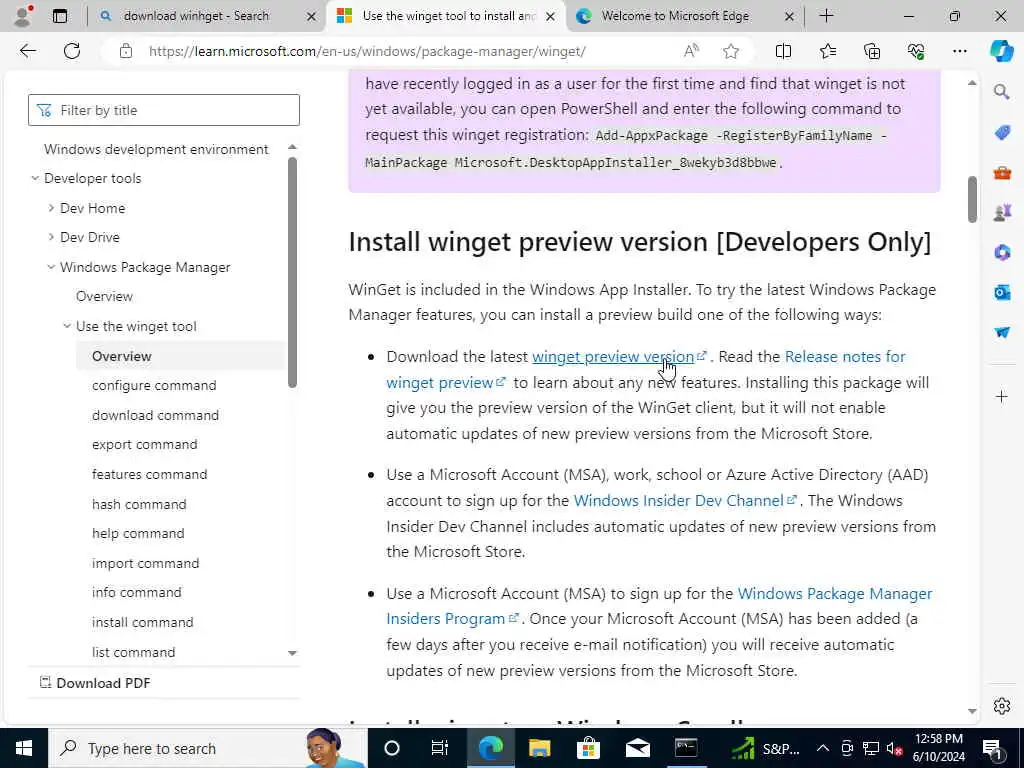The width and height of the screenshot is (1024, 768).
Task: Open a new tab with plus button
Action: (x=826, y=16)
